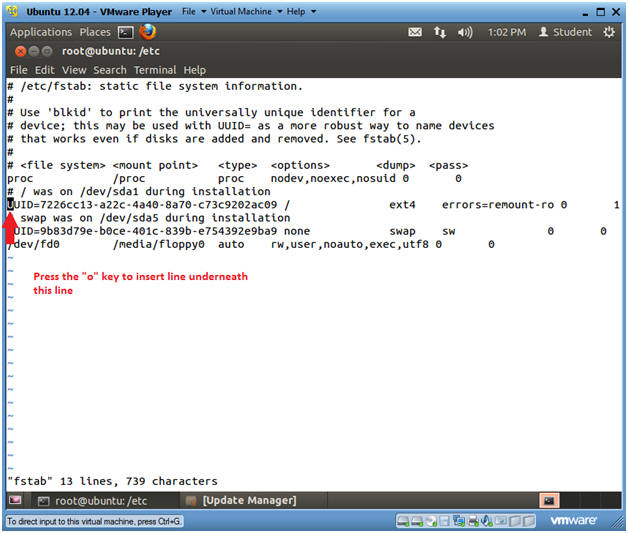Click the CD/DVD drive status icon
This screenshot has height=533, width=628.
[431, 521]
